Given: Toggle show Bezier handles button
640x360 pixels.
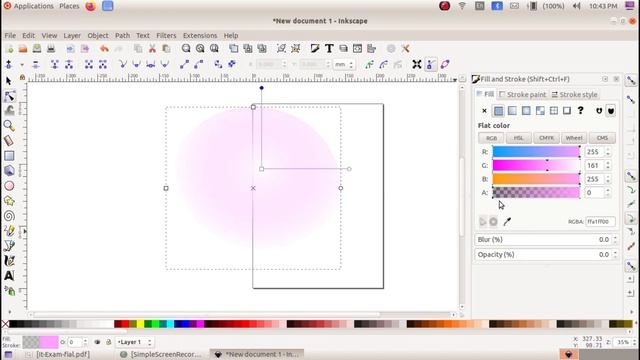Looking at the screenshot, I should tap(430, 64).
